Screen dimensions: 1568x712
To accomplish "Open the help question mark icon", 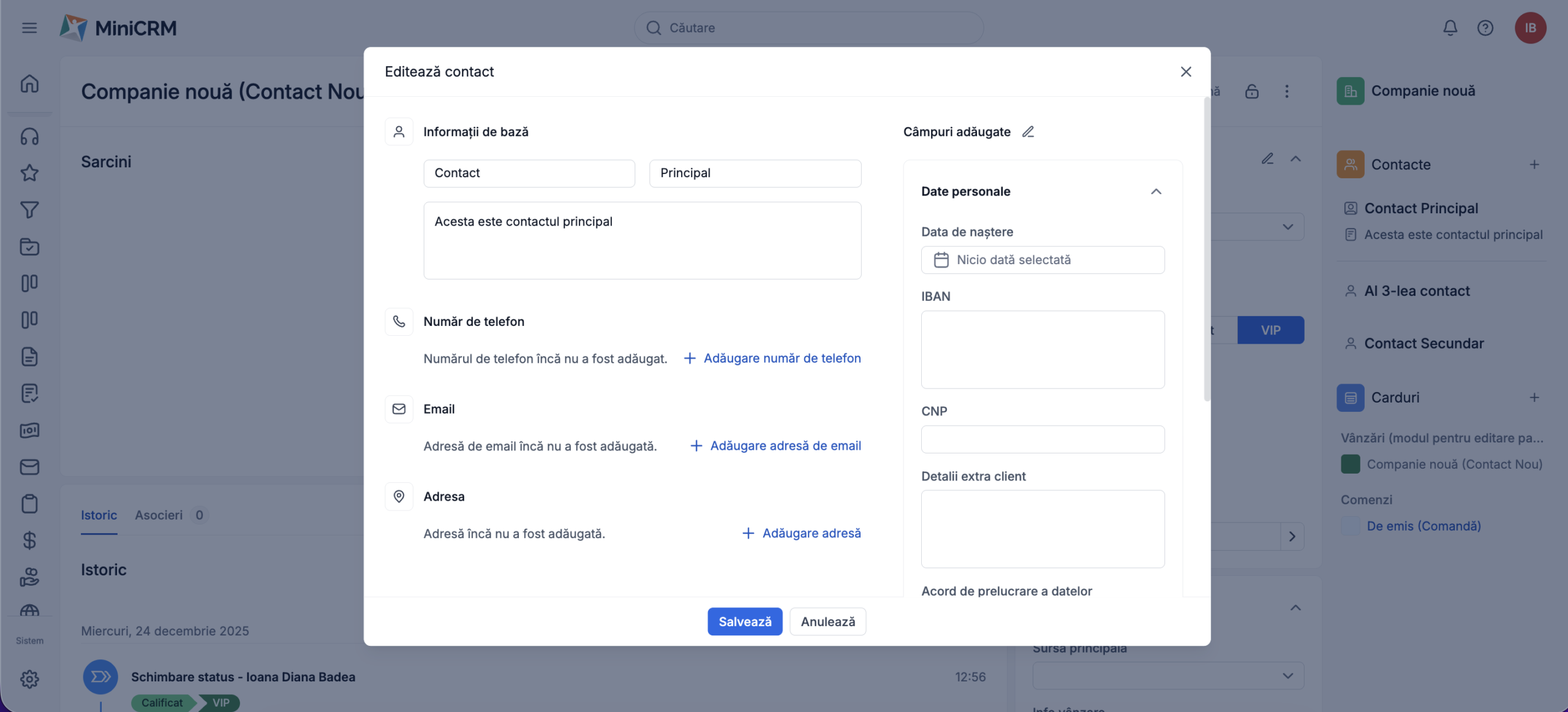I will [x=1485, y=28].
